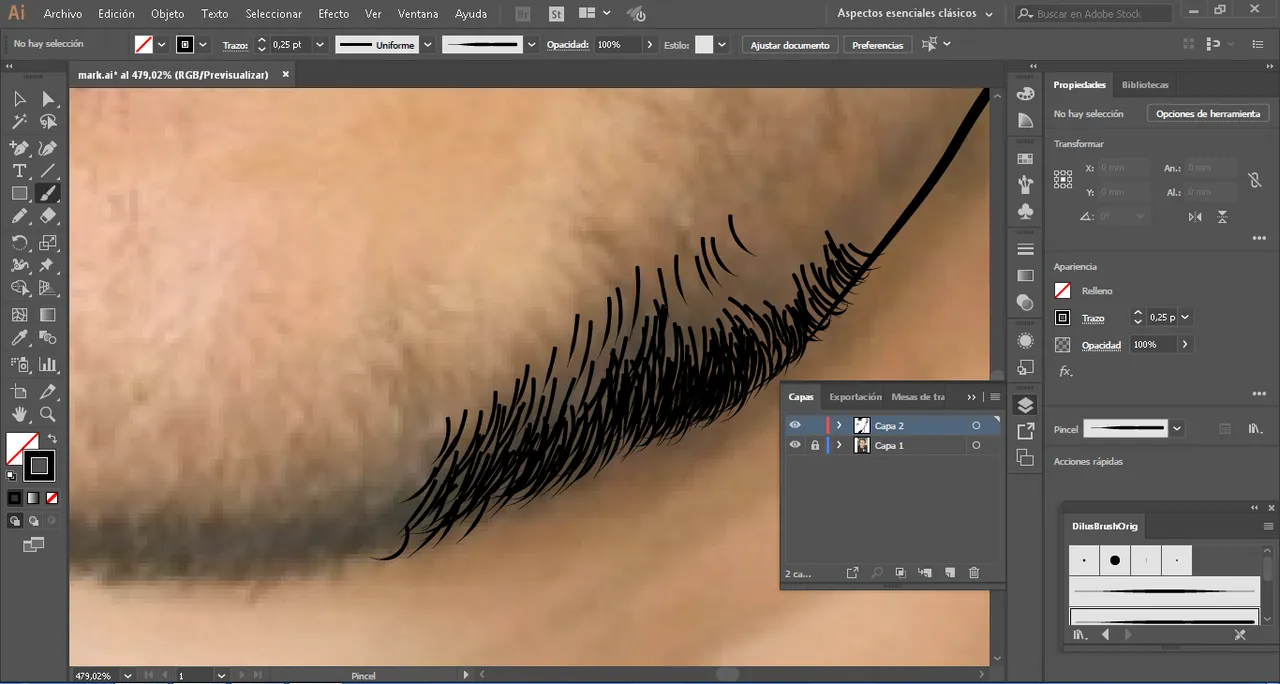Click the toolbar Stroke swatch

[39, 465]
